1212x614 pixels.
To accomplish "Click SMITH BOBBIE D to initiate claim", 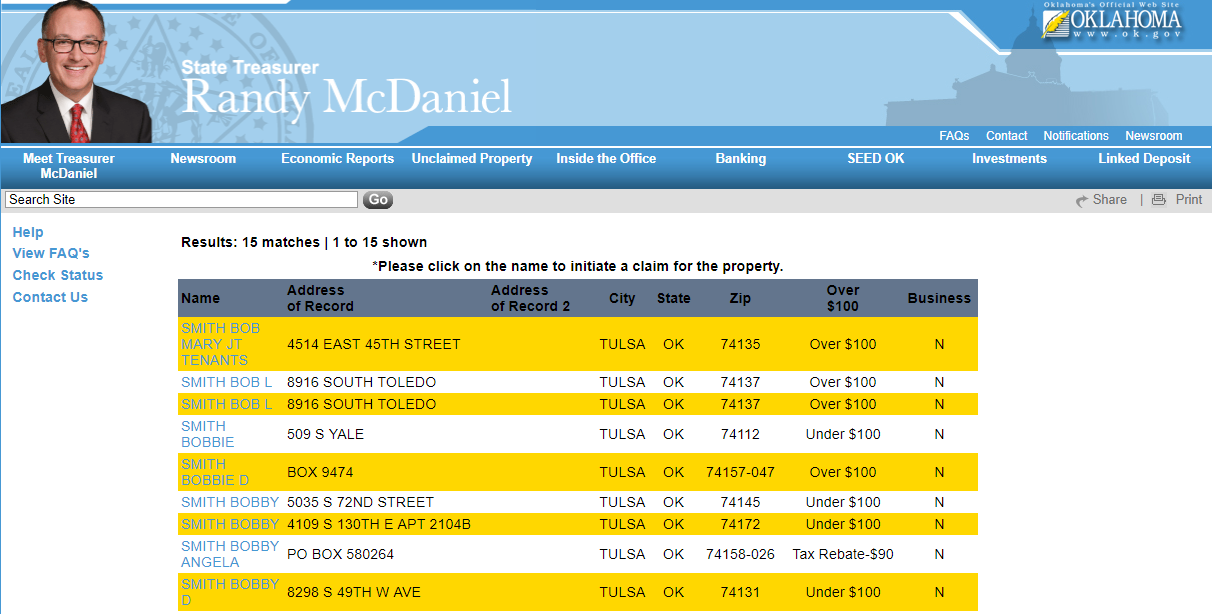I will coord(212,472).
